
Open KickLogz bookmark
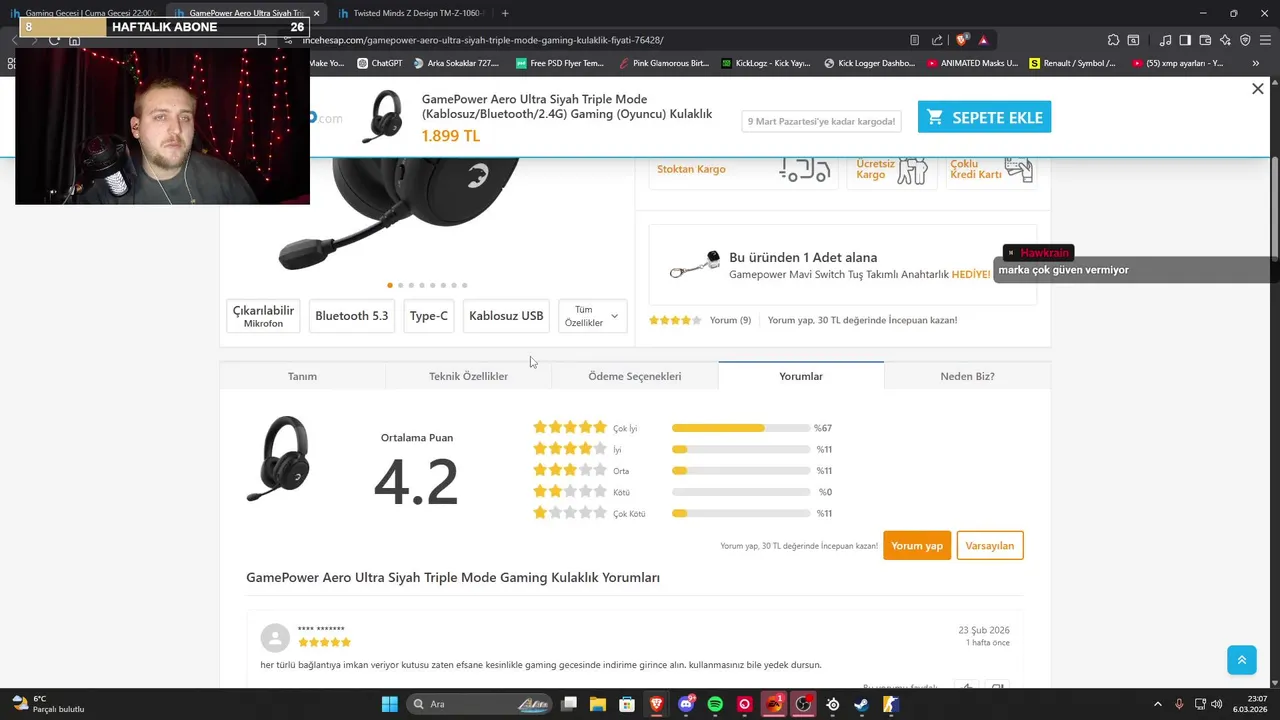[765, 63]
